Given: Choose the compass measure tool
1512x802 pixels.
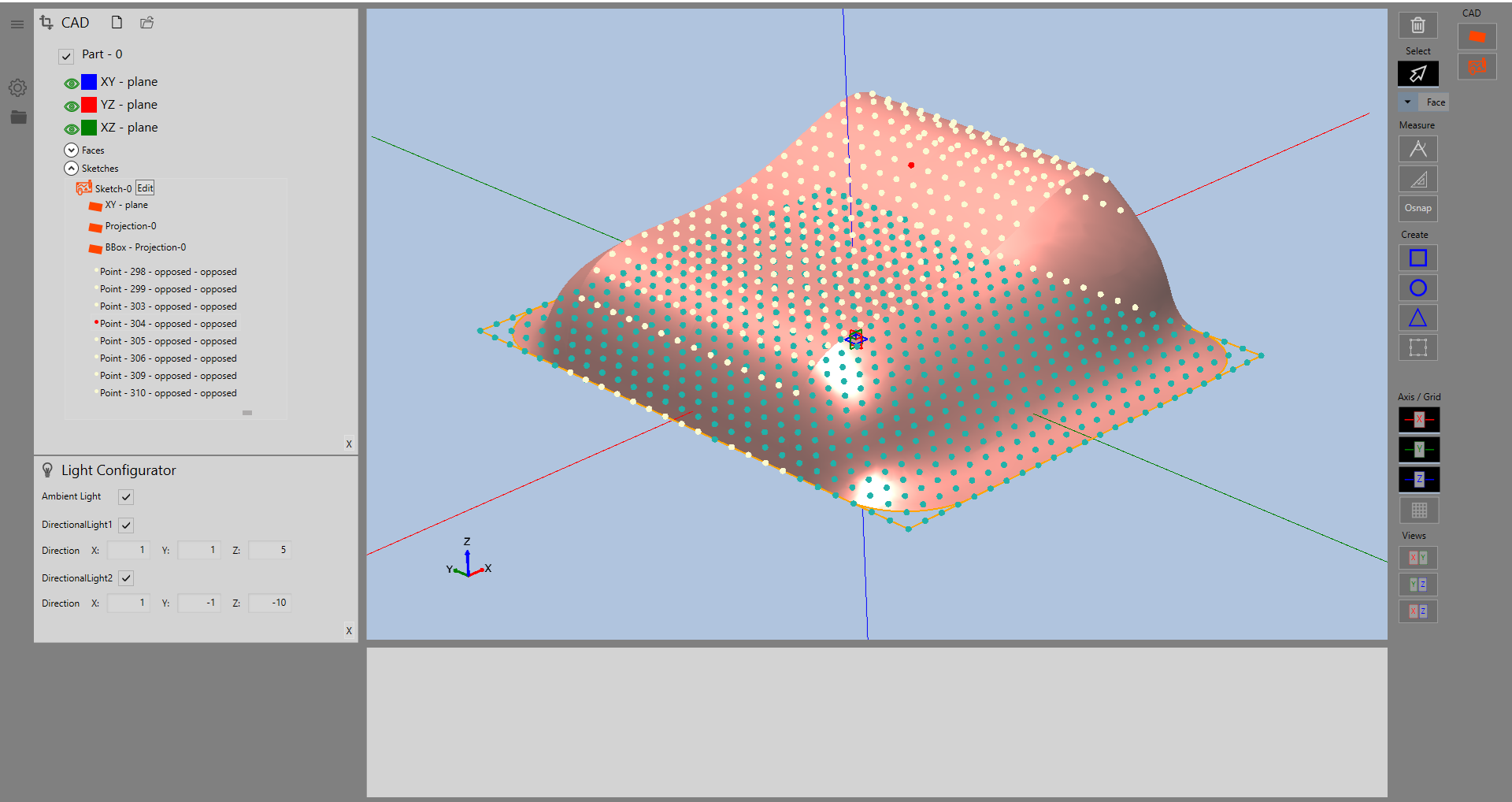Looking at the screenshot, I should pyautogui.click(x=1417, y=149).
